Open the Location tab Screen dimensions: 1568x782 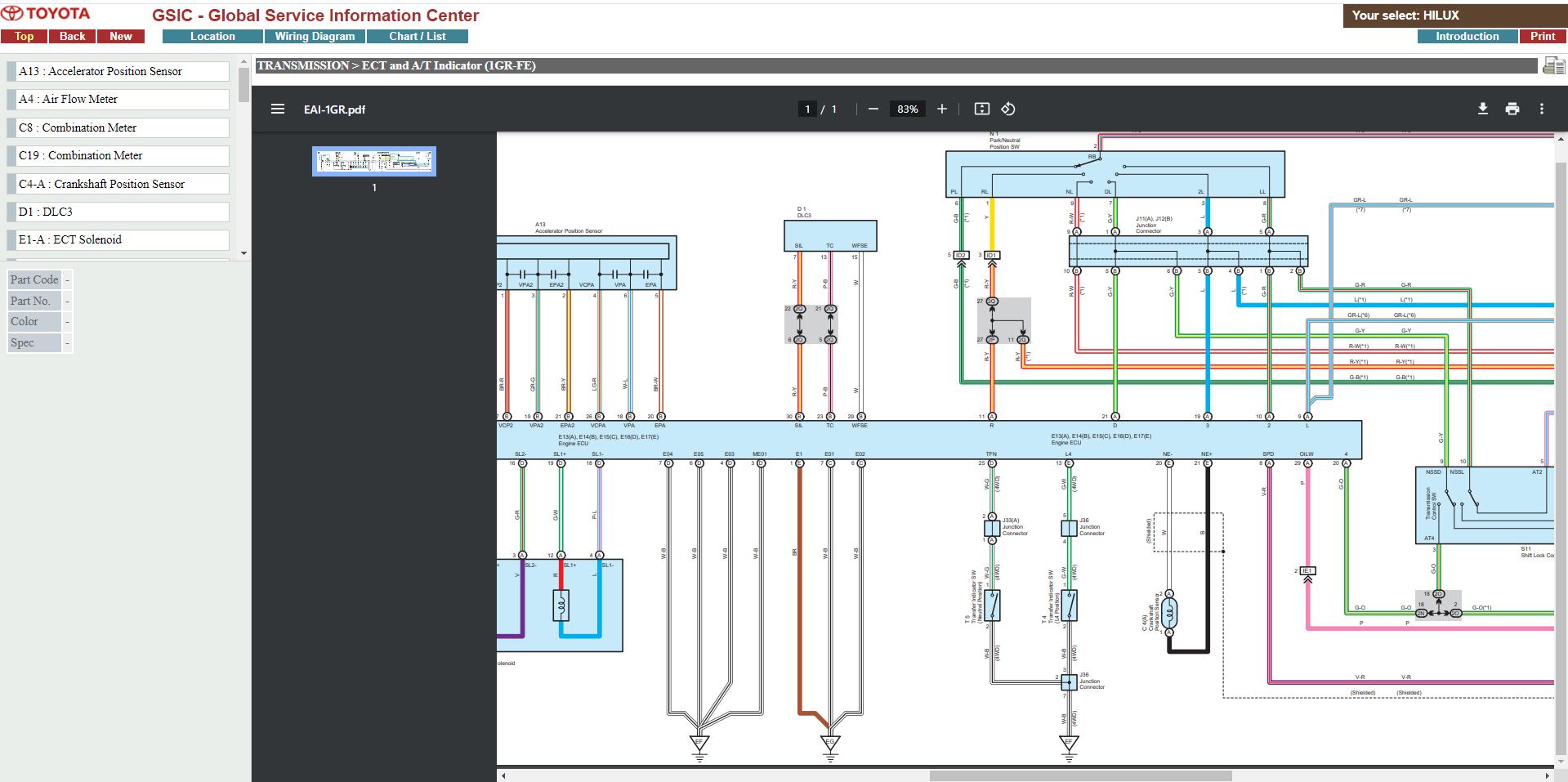tap(212, 36)
